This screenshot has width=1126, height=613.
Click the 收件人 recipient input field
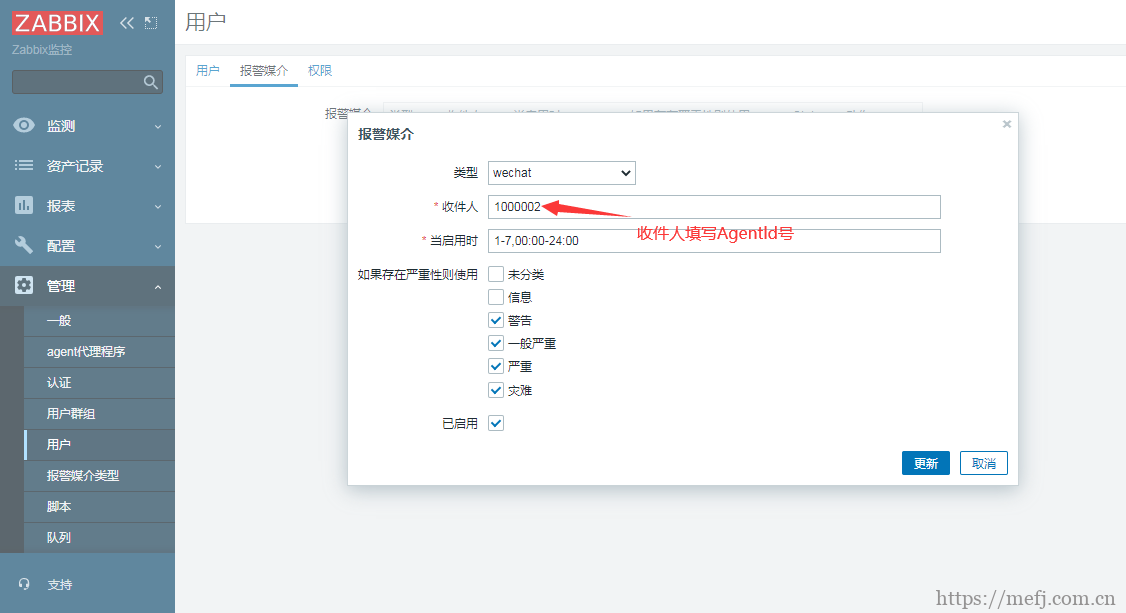pos(714,207)
